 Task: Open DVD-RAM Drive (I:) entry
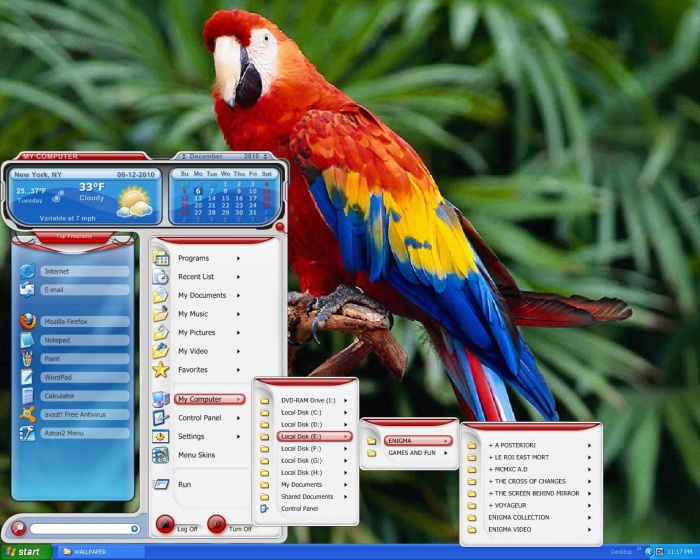(x=314, y=401)
